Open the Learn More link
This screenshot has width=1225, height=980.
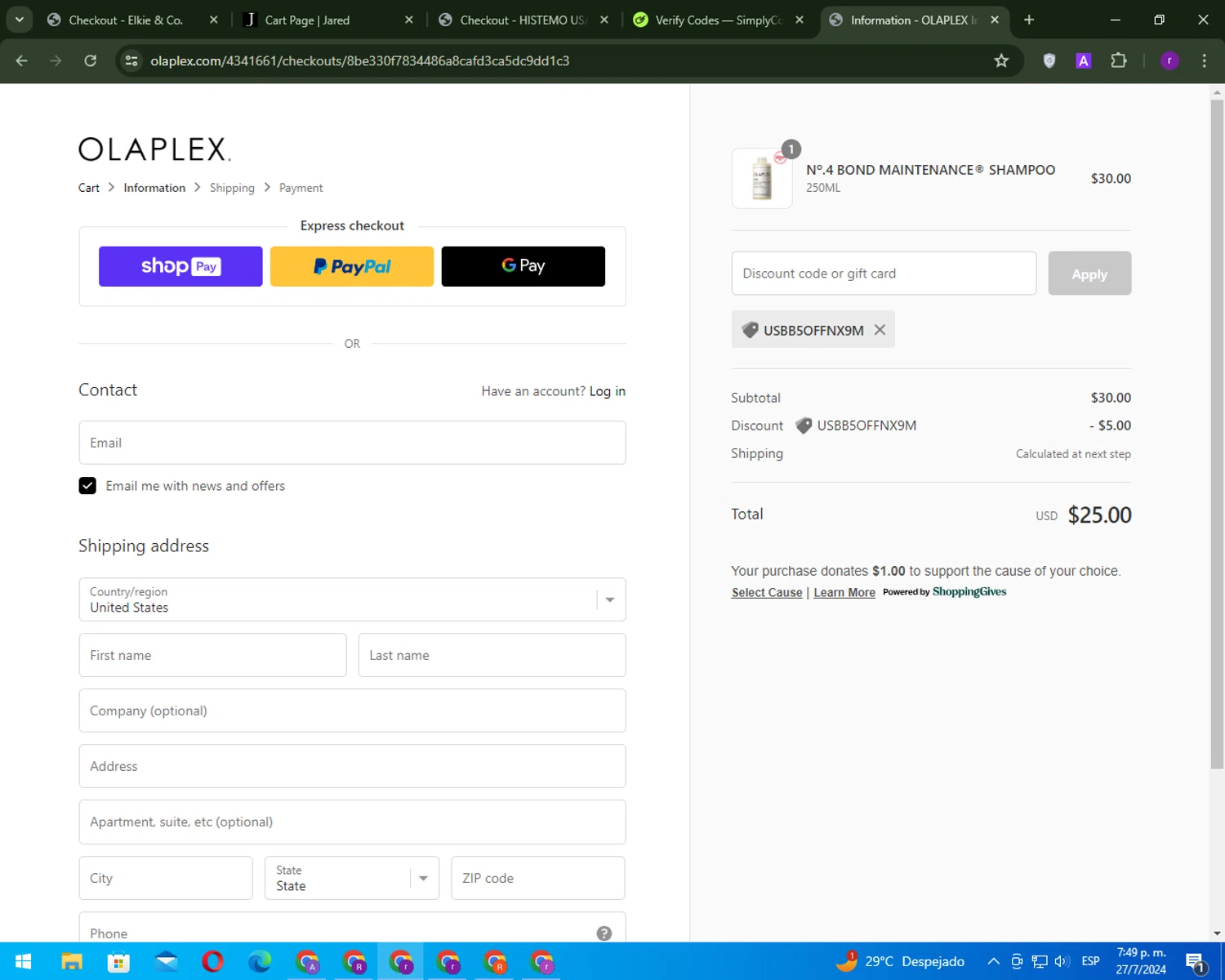coord(844,593)
